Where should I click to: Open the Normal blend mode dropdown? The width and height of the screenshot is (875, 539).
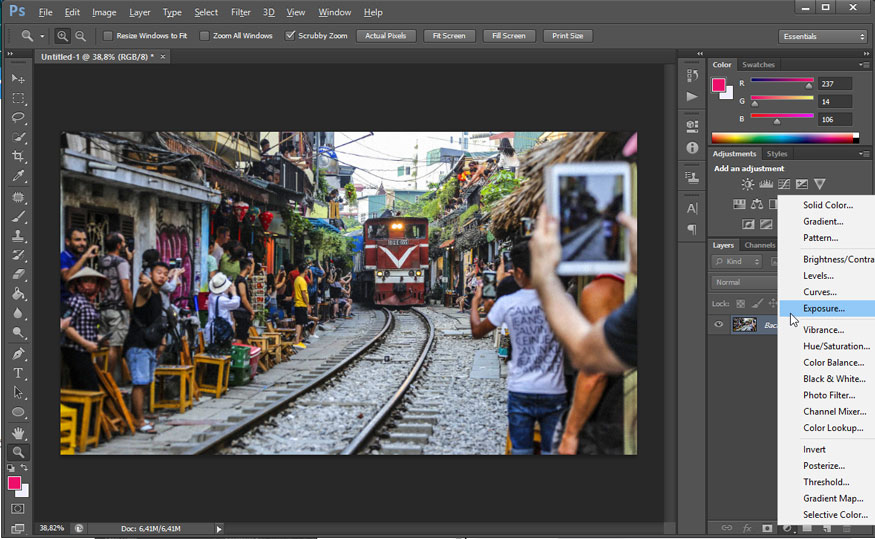pos(742,283)
